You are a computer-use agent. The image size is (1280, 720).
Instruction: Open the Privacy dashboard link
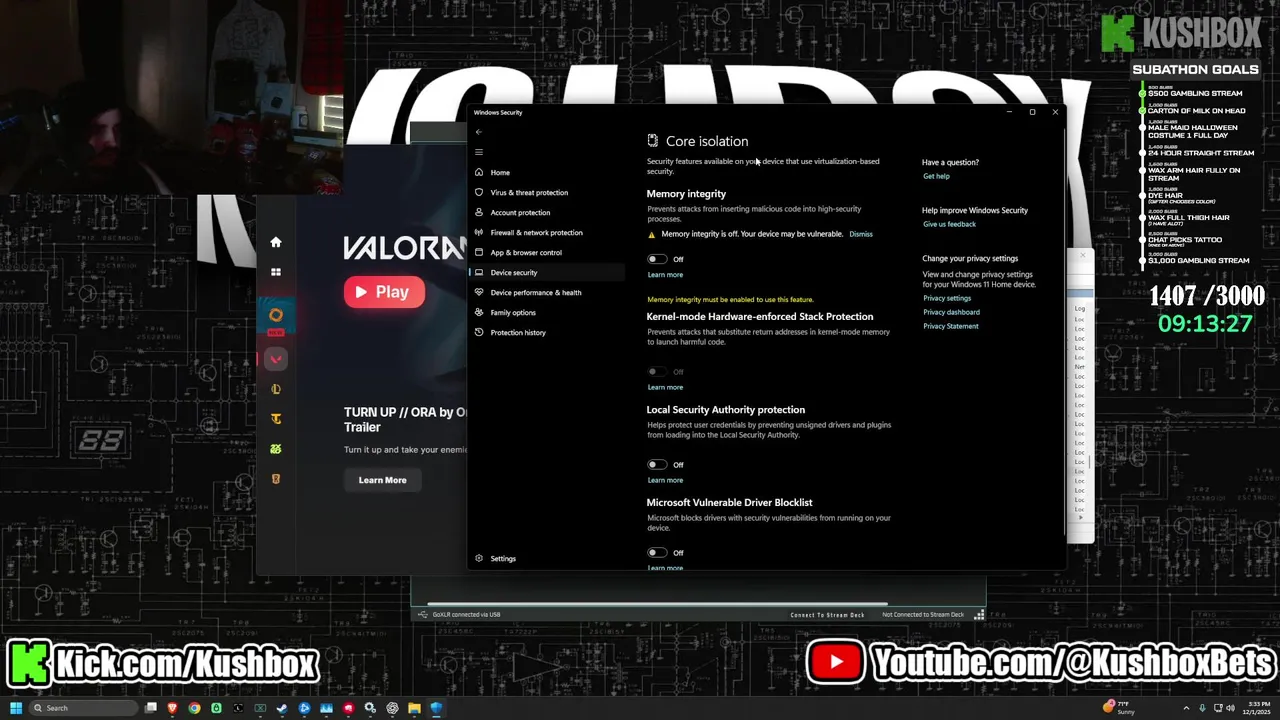(x=951, y=312)
